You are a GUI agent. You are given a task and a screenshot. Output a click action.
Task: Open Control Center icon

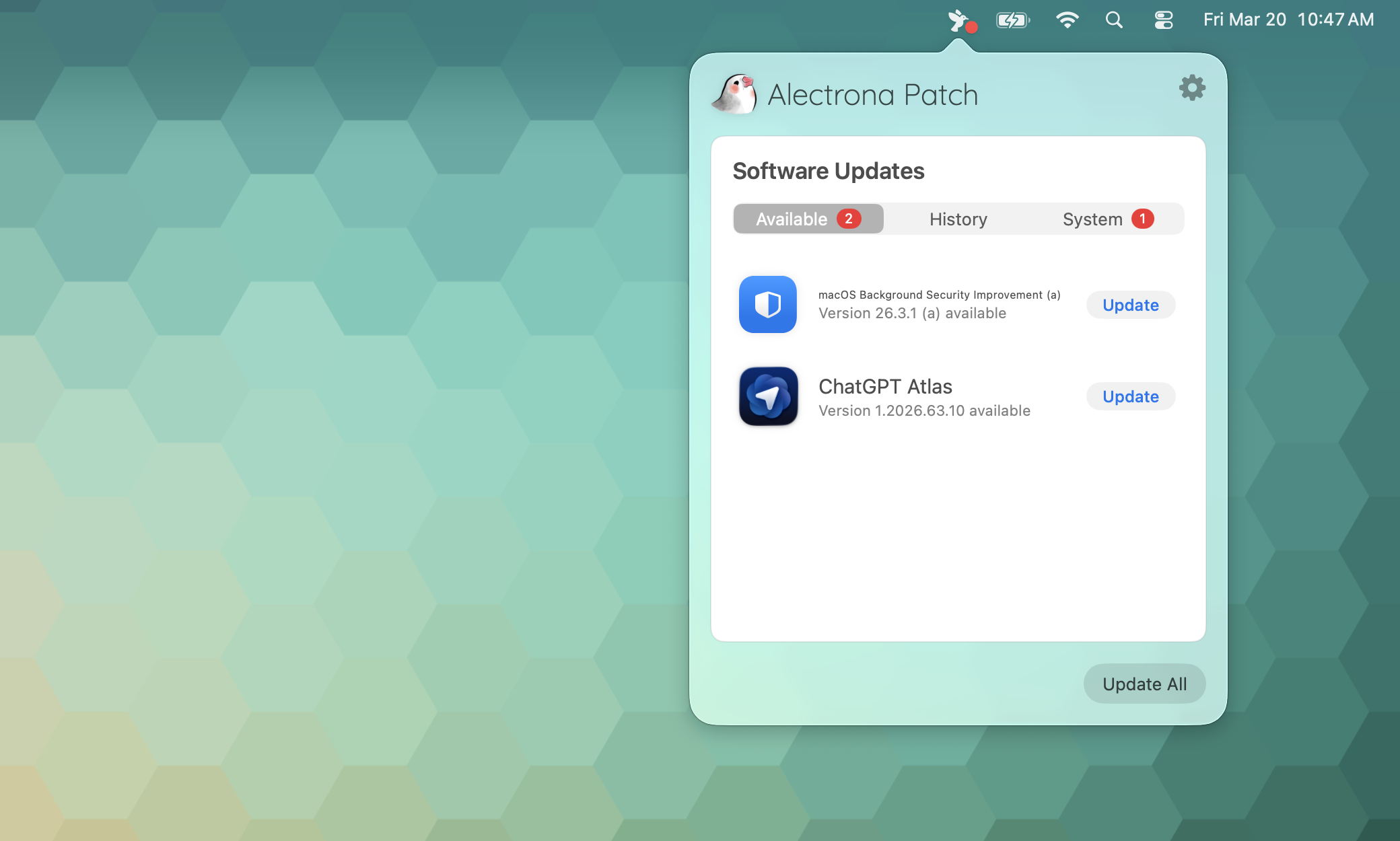point(1164,20)
